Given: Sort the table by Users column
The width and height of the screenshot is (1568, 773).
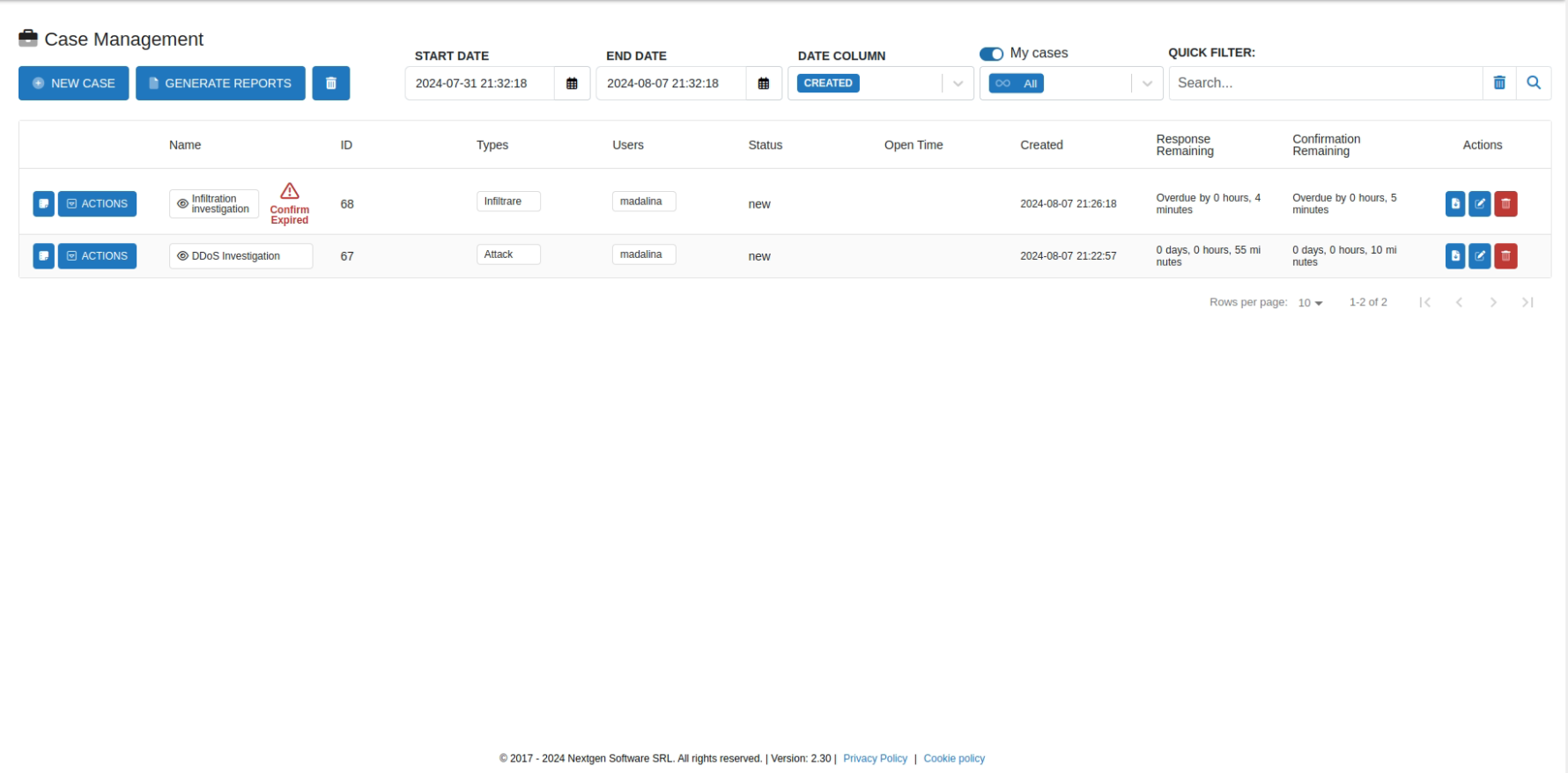Looking at the screenshot, I should pos(628,145).
